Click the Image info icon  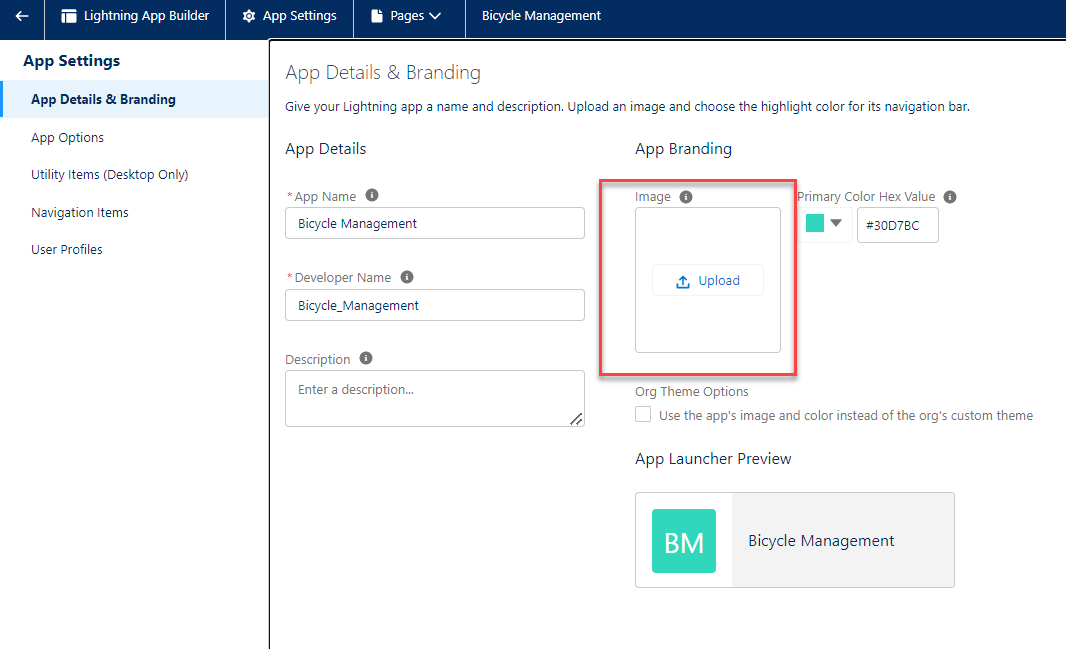686,196
